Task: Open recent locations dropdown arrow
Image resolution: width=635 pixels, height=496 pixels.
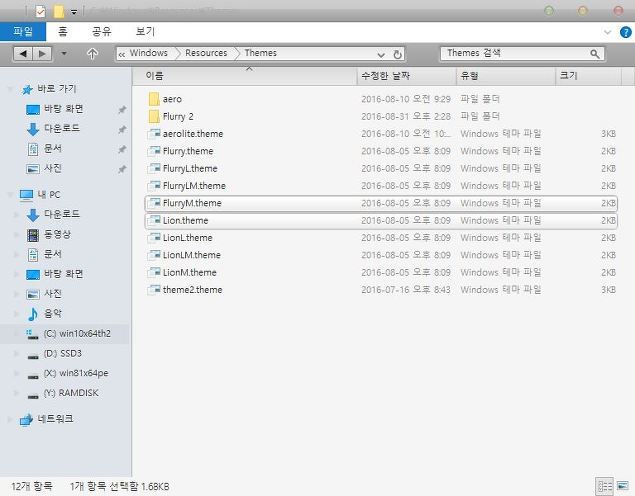Action: coord(64,53)
